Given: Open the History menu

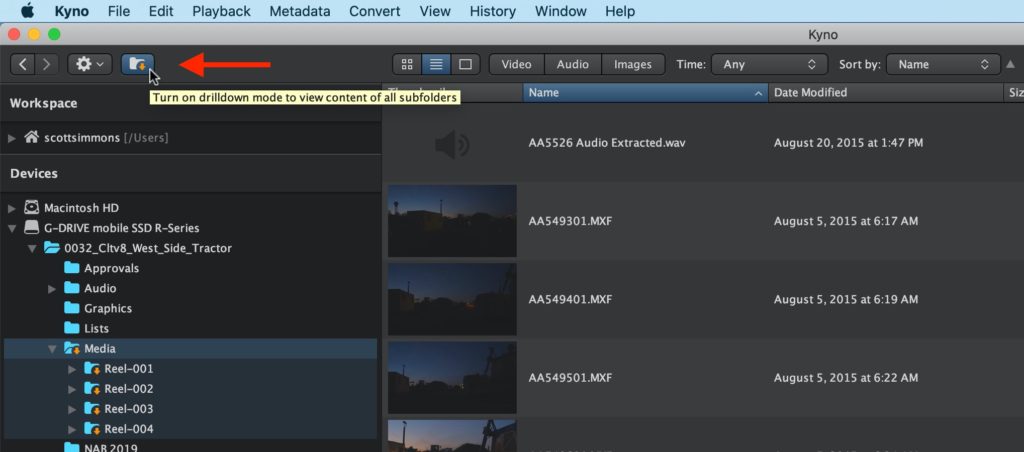Looking at the screenshot, I should pos(492,11).
